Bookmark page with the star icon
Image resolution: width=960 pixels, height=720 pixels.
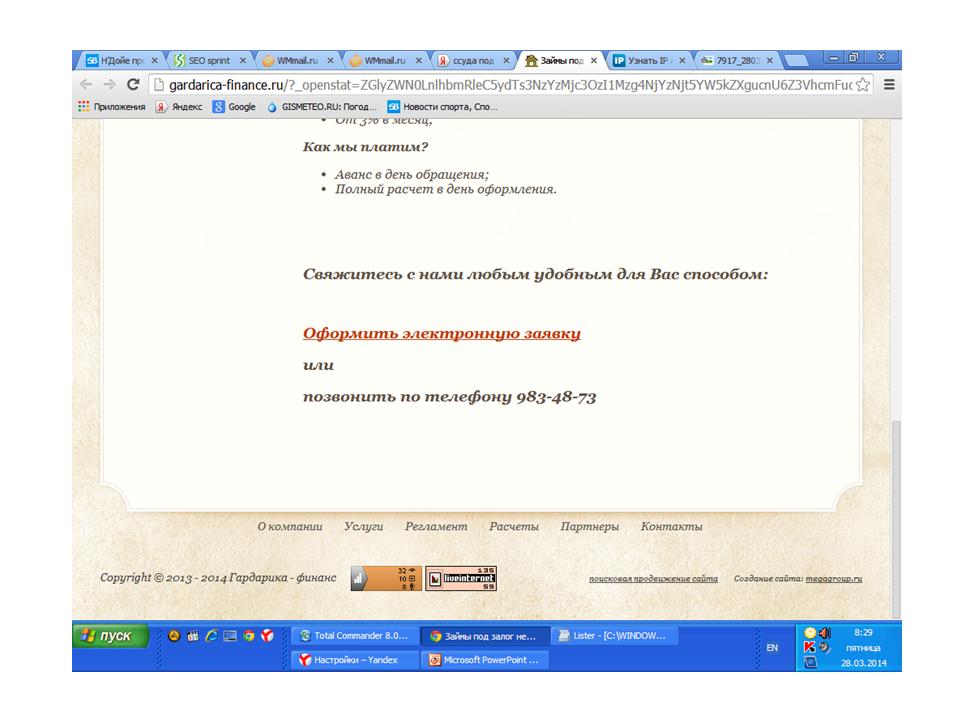[x=863, y=84]
